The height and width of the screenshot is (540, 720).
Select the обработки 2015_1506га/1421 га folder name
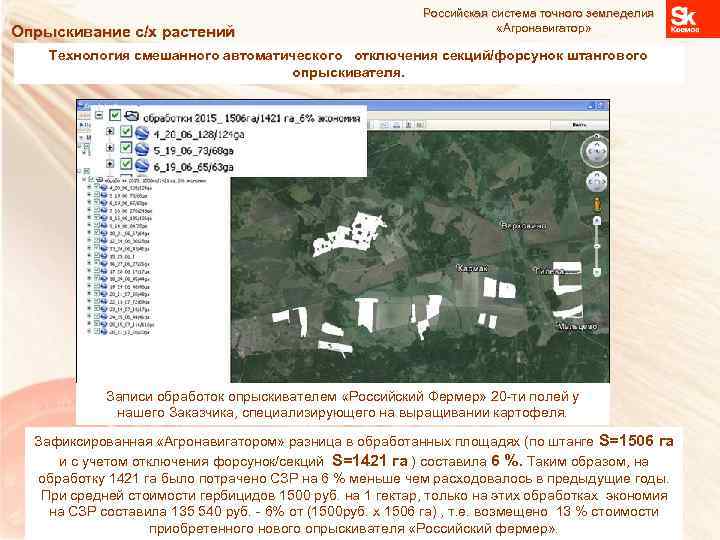[252, 118]
